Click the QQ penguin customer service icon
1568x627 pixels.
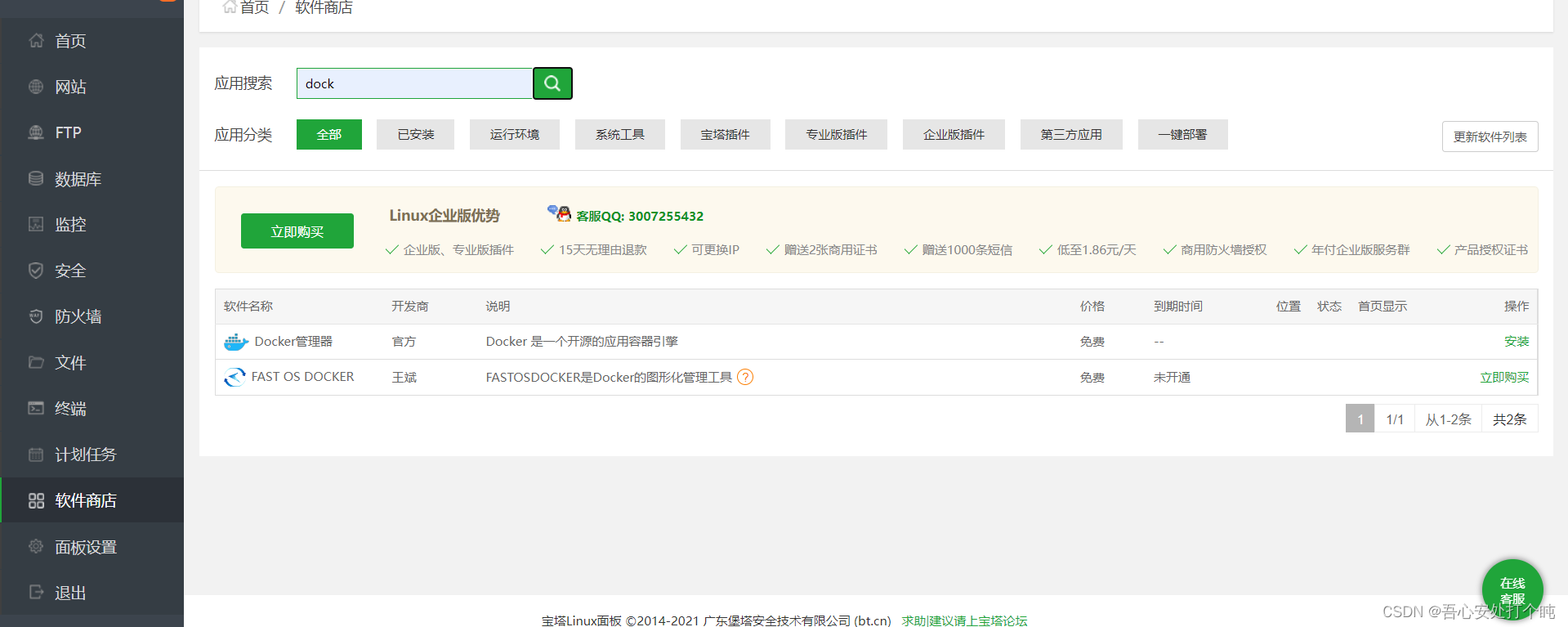[560, 213]
